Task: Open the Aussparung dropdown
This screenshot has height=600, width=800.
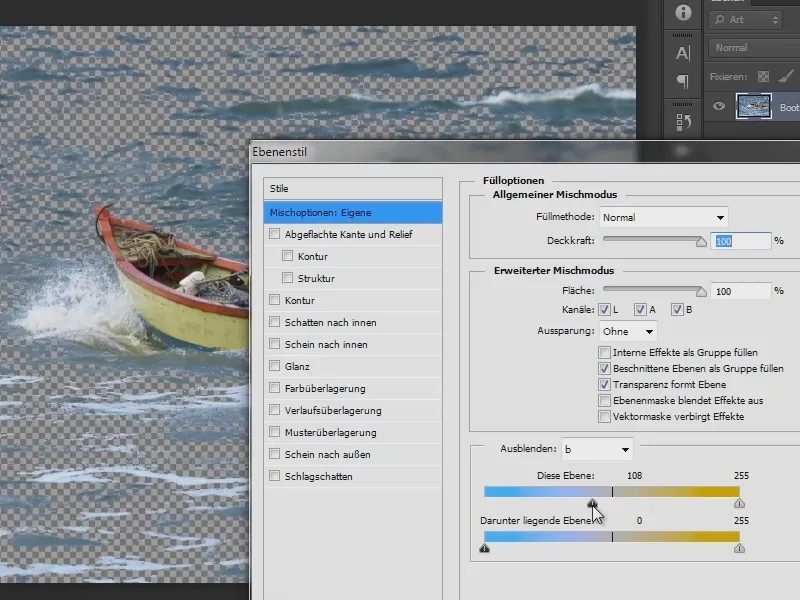Action: click(628, 332)
